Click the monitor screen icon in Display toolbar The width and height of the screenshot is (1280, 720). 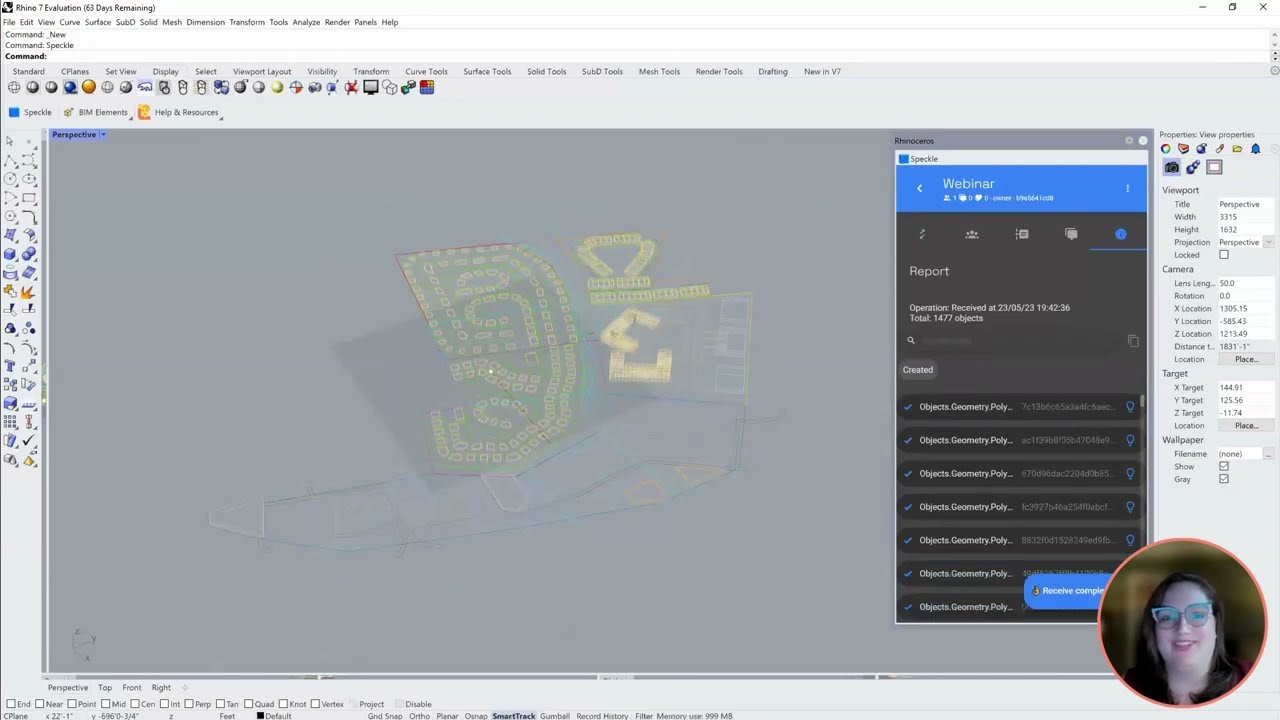pos(370,87)
